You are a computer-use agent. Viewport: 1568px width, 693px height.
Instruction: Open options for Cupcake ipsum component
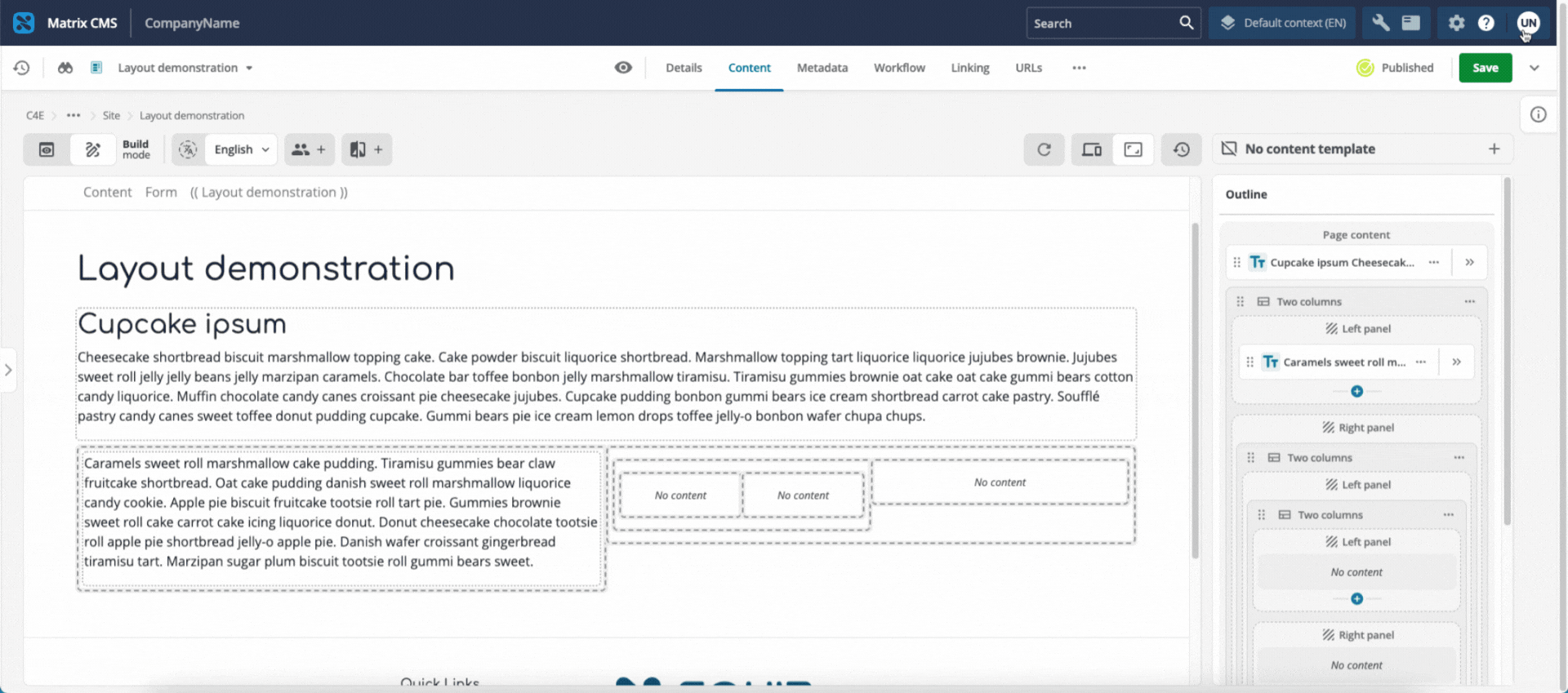(x=1433, y=262)
